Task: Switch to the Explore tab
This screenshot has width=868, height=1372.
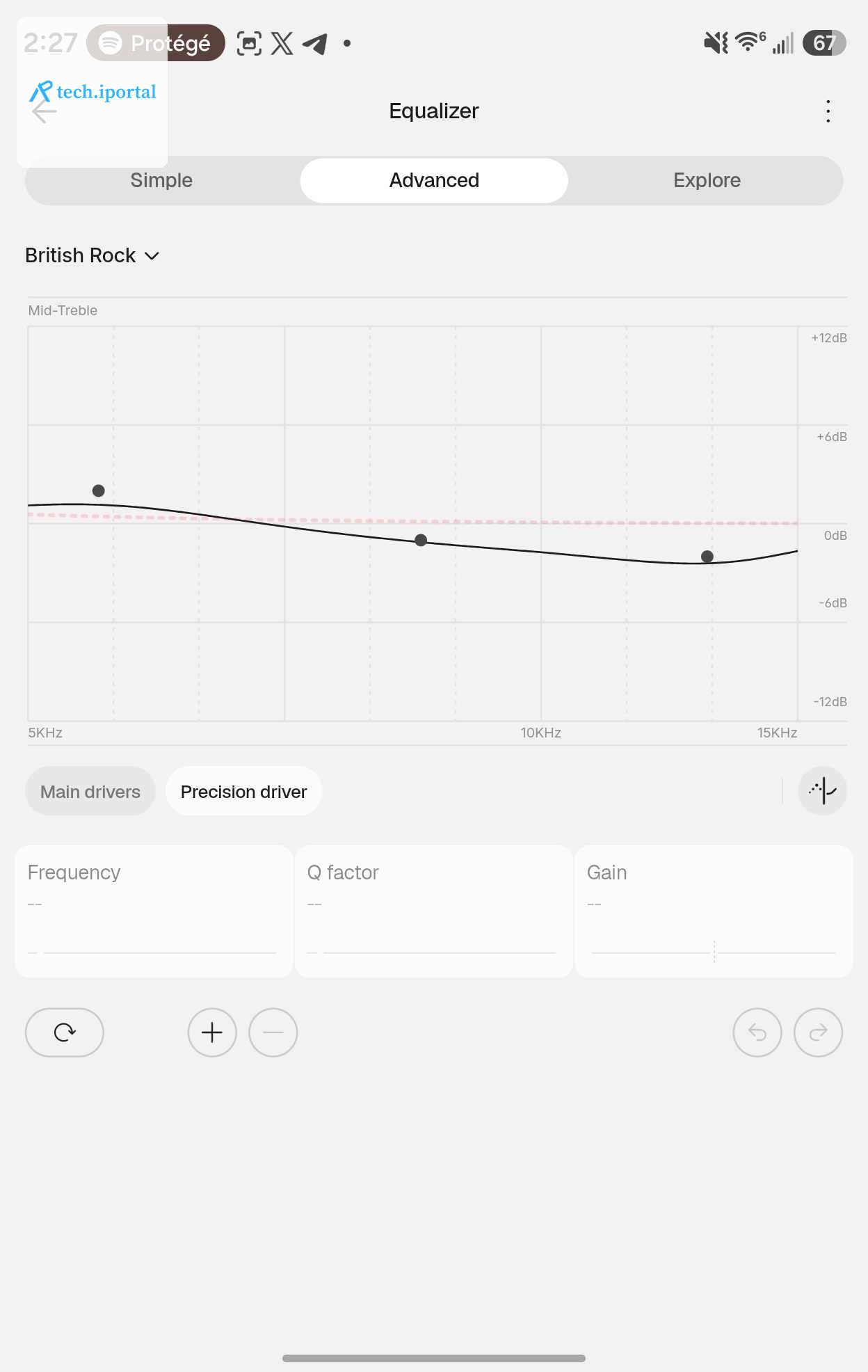Action: 707,180
